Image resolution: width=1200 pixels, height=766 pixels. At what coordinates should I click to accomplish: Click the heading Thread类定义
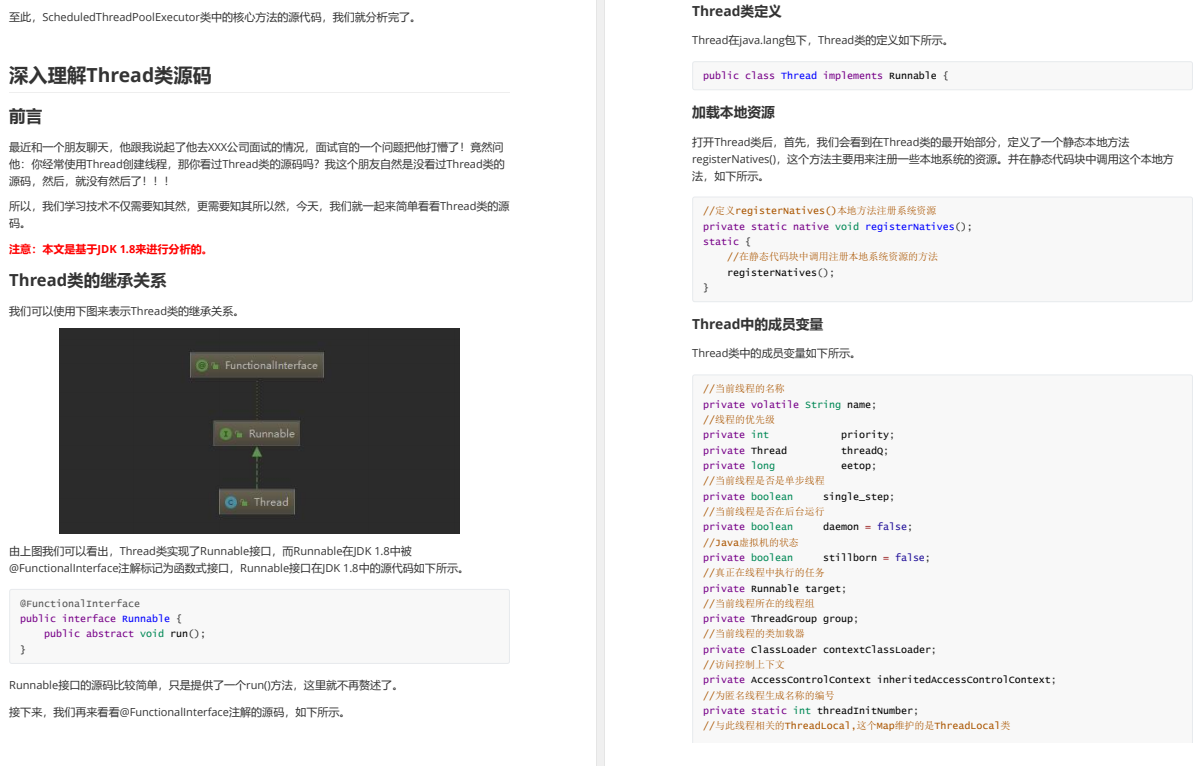(x=737, y=12)
